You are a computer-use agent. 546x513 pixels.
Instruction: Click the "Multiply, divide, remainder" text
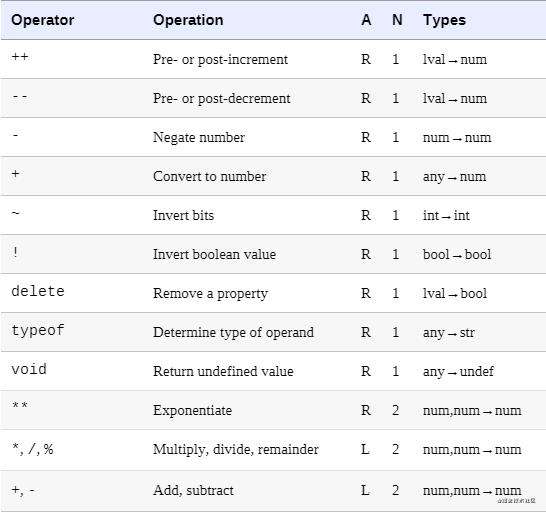pos(236,449)
